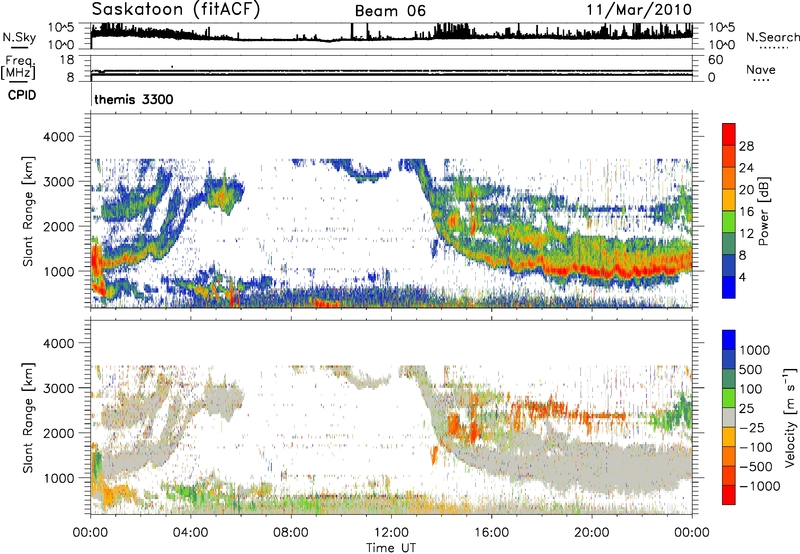This screenshot has width=800, height=554.
Task: Click the date '11/Mar/2010'
Action: tap(639, 9)
